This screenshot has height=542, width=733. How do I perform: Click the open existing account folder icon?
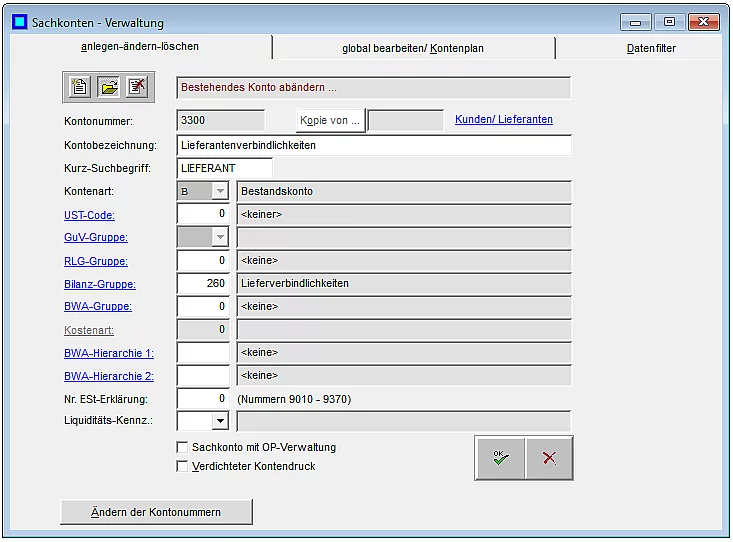[x=108, y=87]
